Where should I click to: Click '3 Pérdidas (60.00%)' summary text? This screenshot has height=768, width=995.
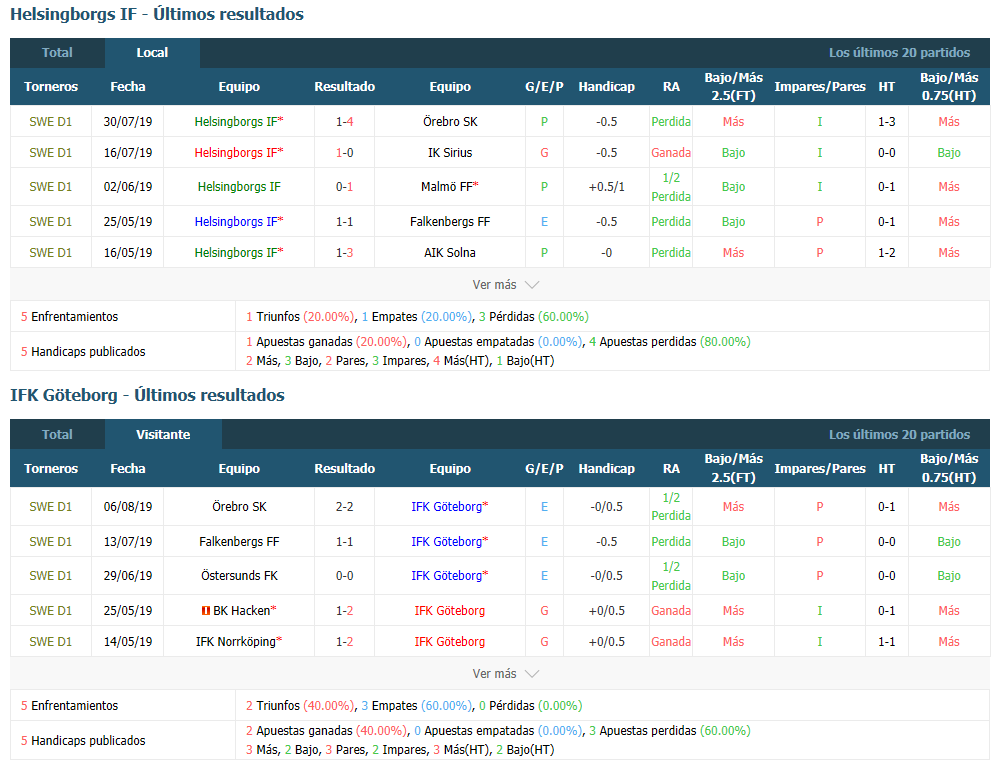click(x=534, y=317)
